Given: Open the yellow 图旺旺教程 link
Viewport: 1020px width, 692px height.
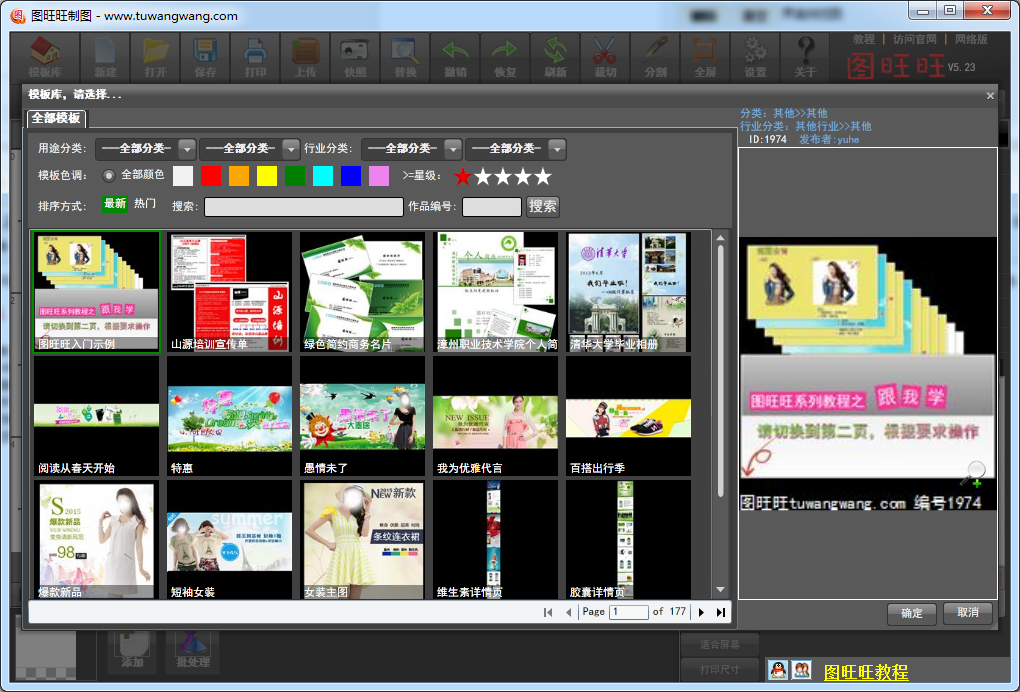Looking at the screenshot, I should tap(866, 672).
